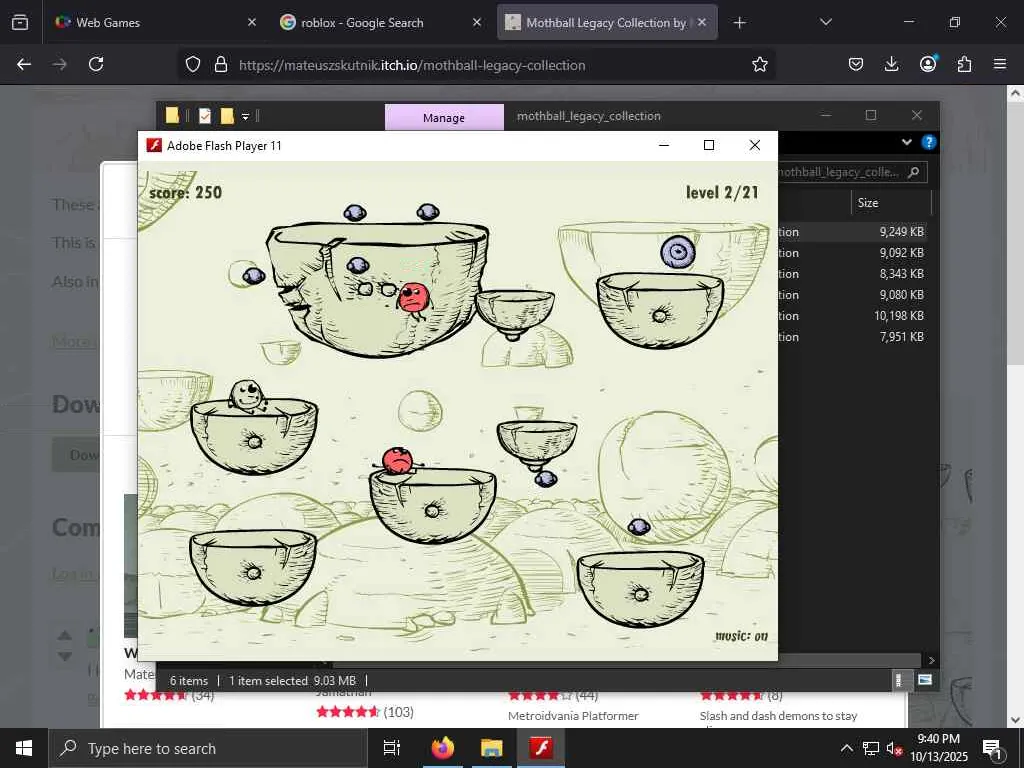
Task: Sort files by Size column
Action: coord(868,202)
